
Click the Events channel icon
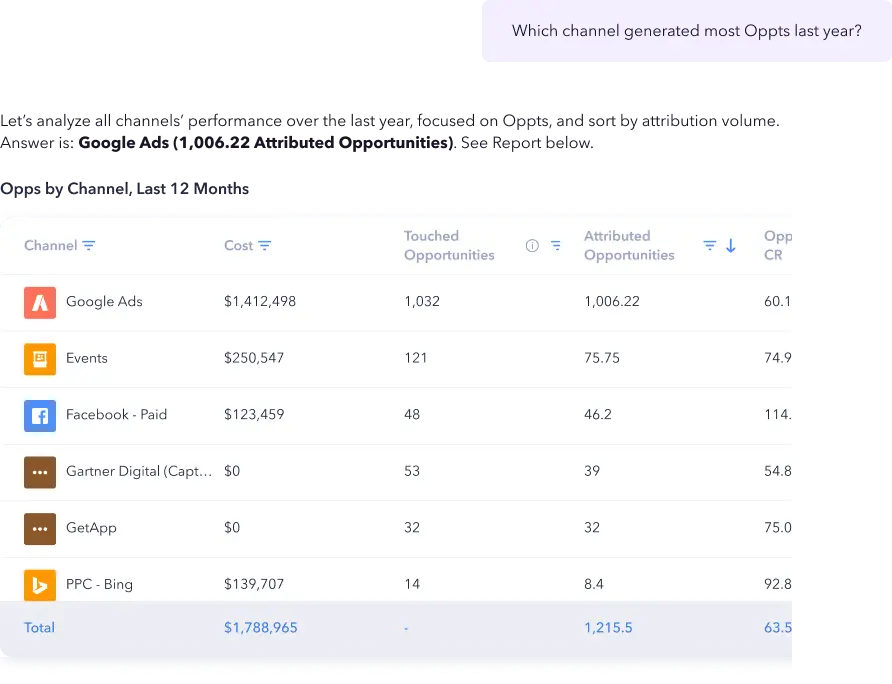coord(39,359)
